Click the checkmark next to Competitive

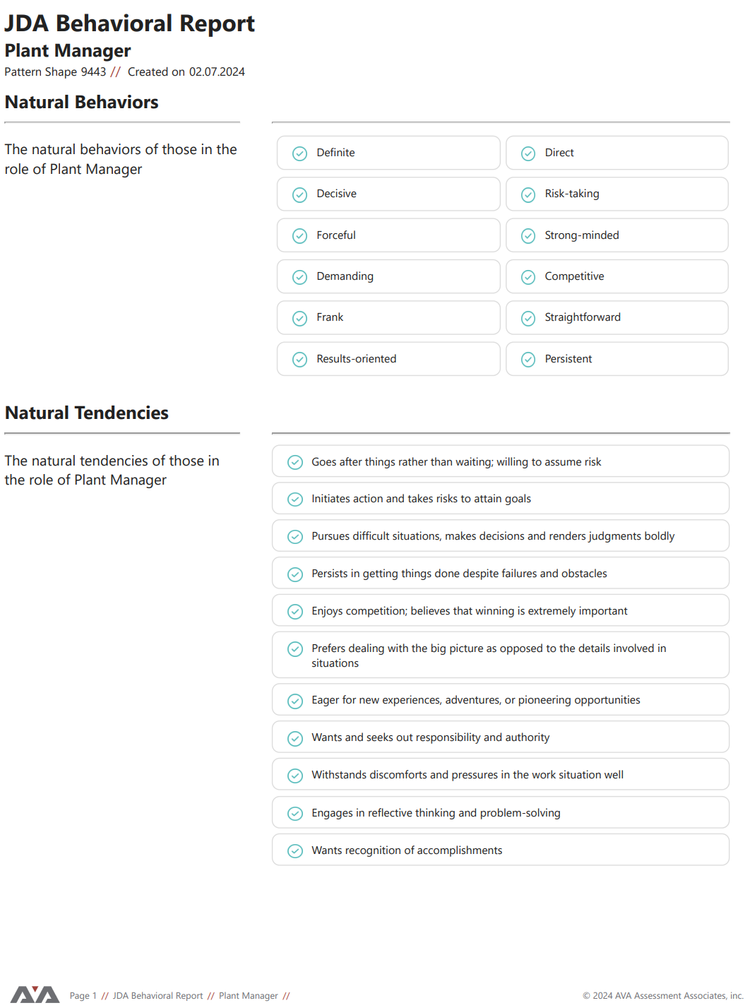[528, 277]
